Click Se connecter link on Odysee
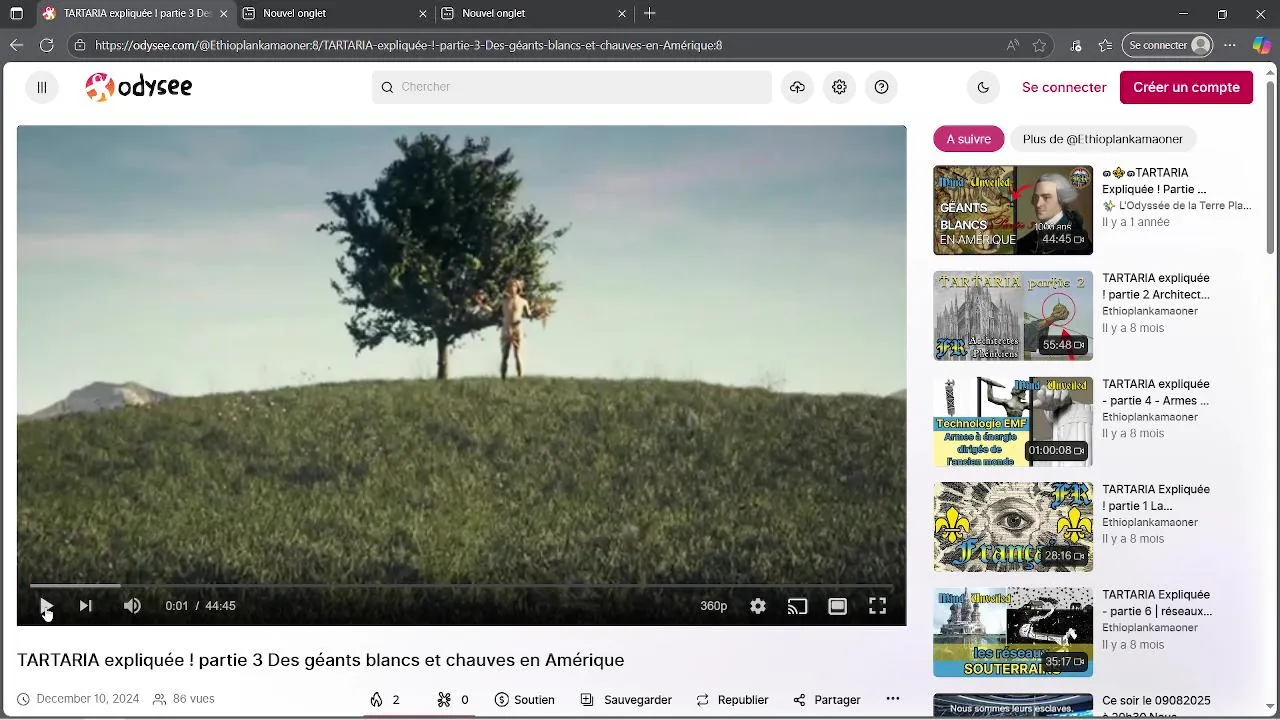 1064,87
